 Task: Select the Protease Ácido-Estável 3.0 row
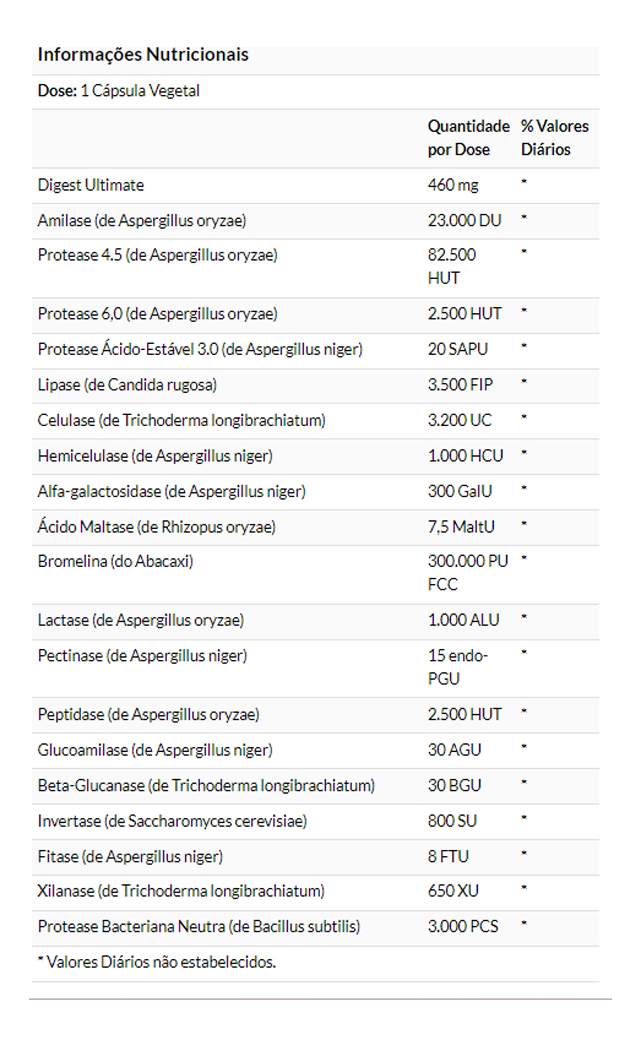pos(200,349)
